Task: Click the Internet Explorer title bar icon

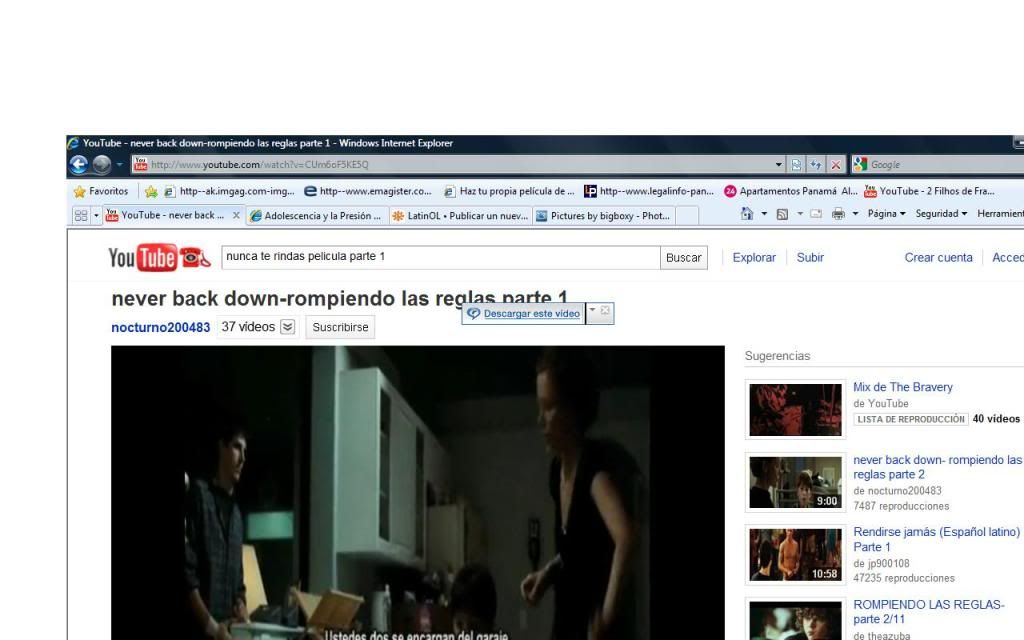Action: (73, 143)
